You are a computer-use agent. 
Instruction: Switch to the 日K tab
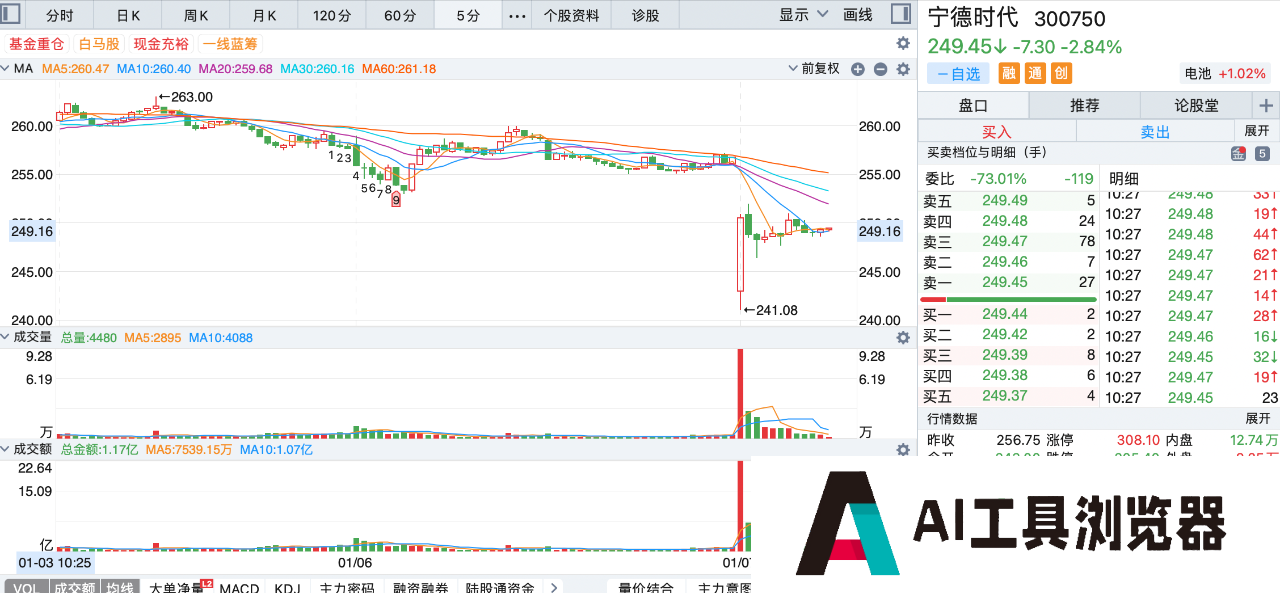[128, 15]
